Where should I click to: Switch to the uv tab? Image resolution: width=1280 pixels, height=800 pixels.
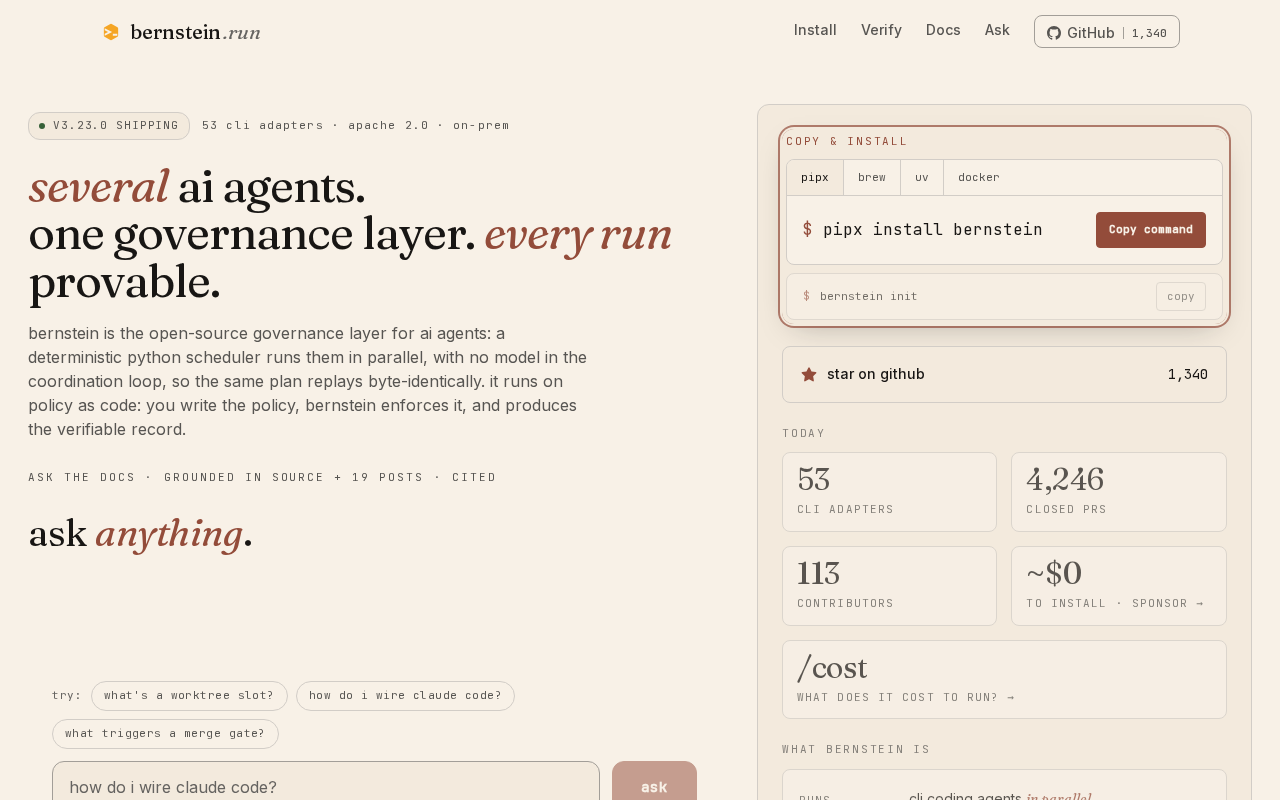pos(922,178)
